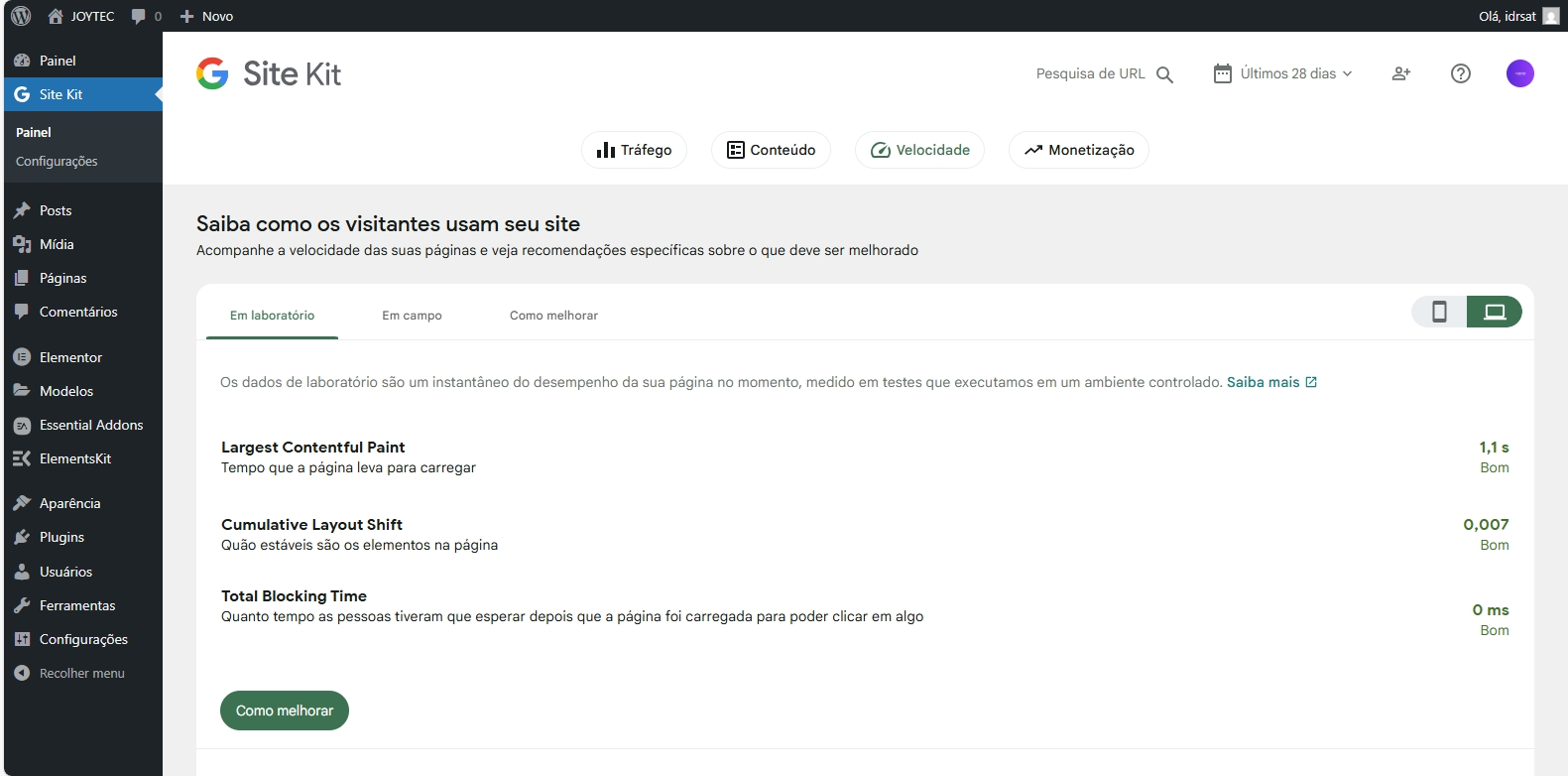Expand the Olá, idrsat user menu
Viewport: 1568px width, 776px height.
(1517, 16)
